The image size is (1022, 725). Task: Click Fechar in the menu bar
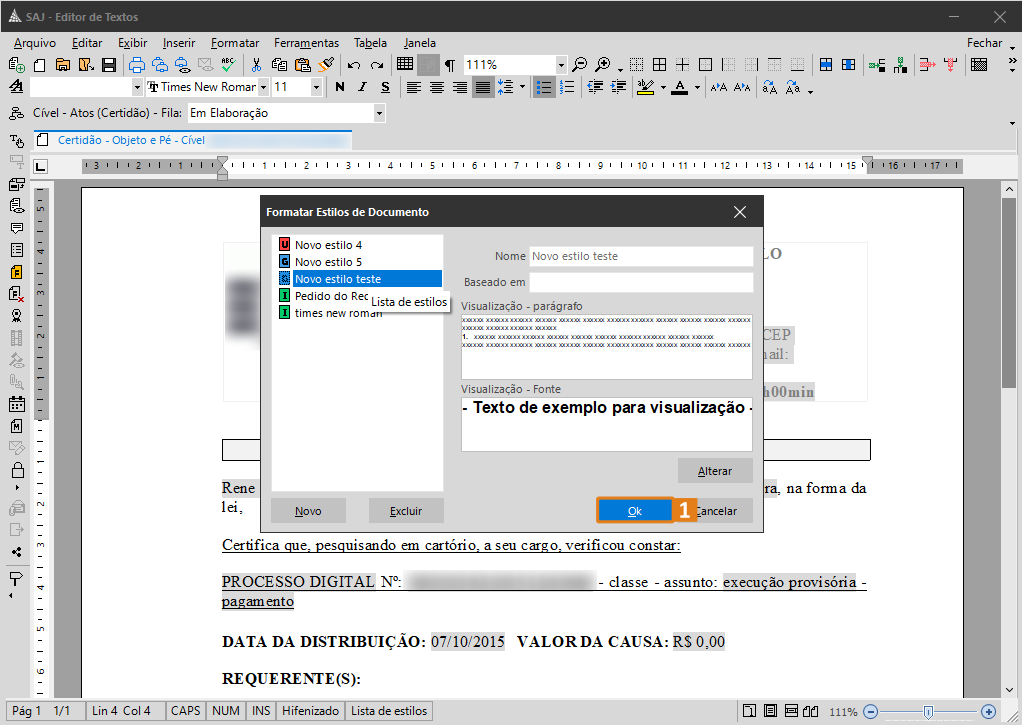point(984,43)
